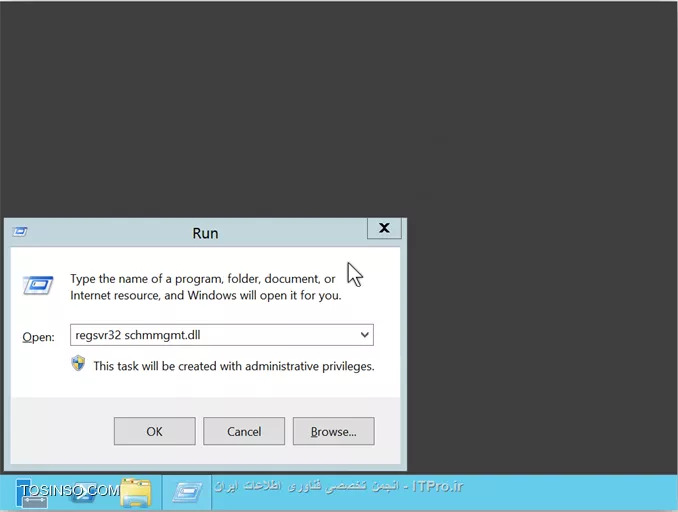678x512 pixels.
Task: Click the administrative privileges notice text
Action: click(x=234, y=366)
